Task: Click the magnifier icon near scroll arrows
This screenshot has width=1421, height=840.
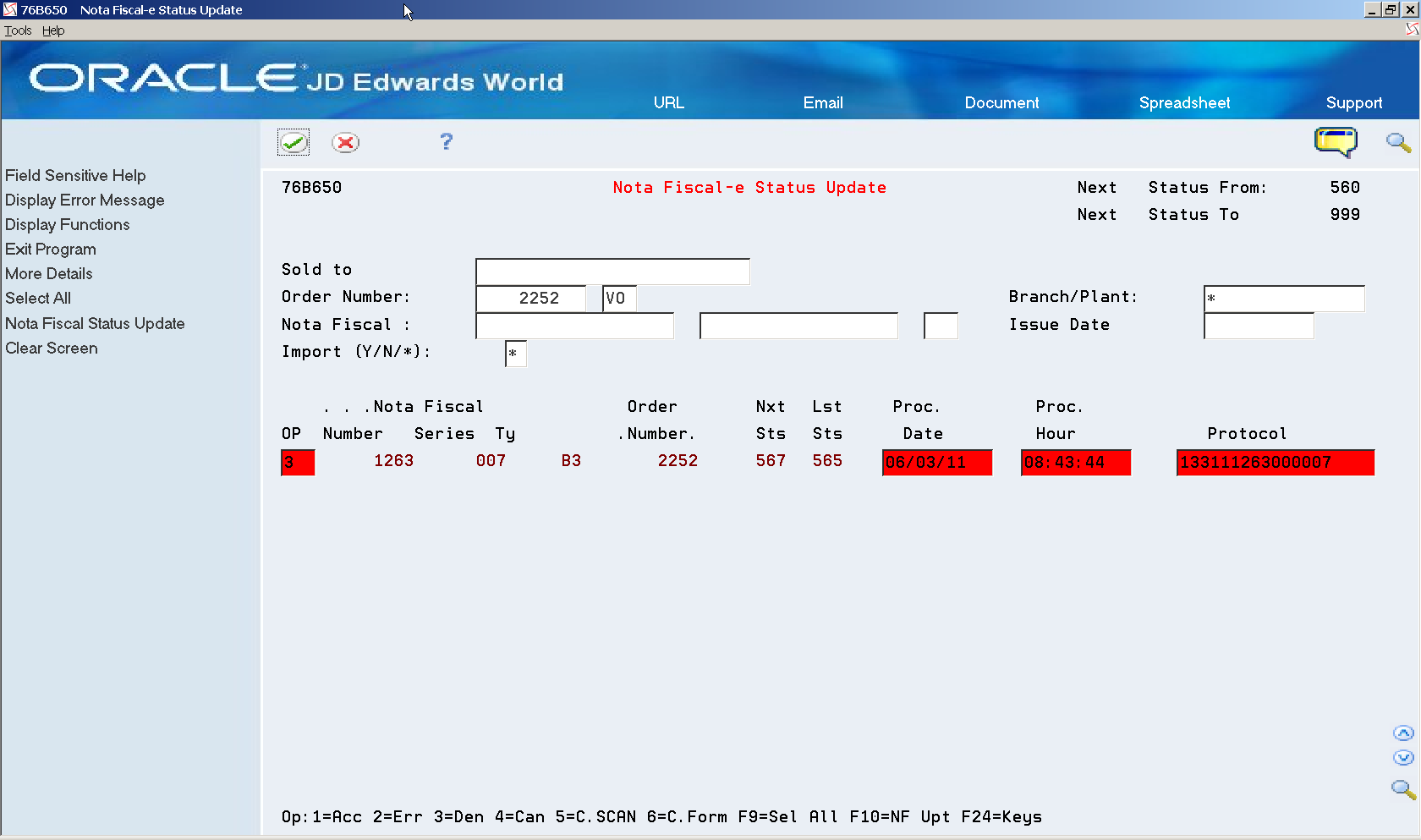Action: point(1403,789)
